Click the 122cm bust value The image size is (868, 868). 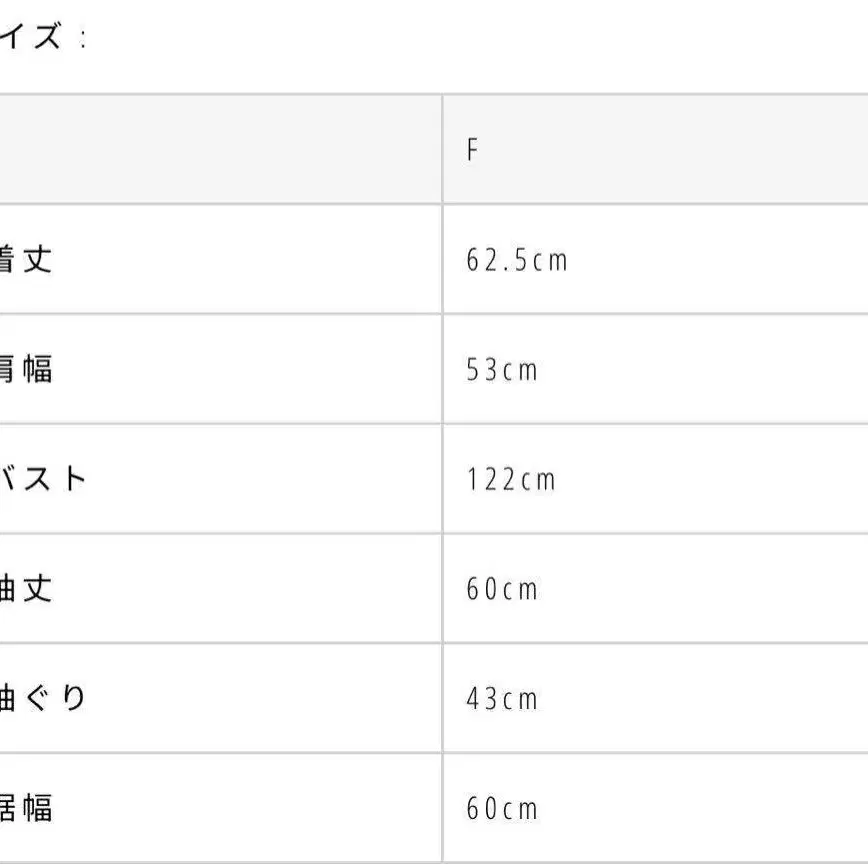tap(510, 480)
